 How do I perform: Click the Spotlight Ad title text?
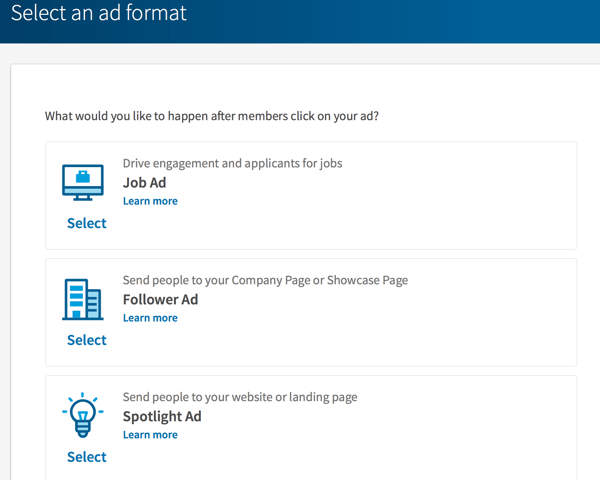[162, 416]
